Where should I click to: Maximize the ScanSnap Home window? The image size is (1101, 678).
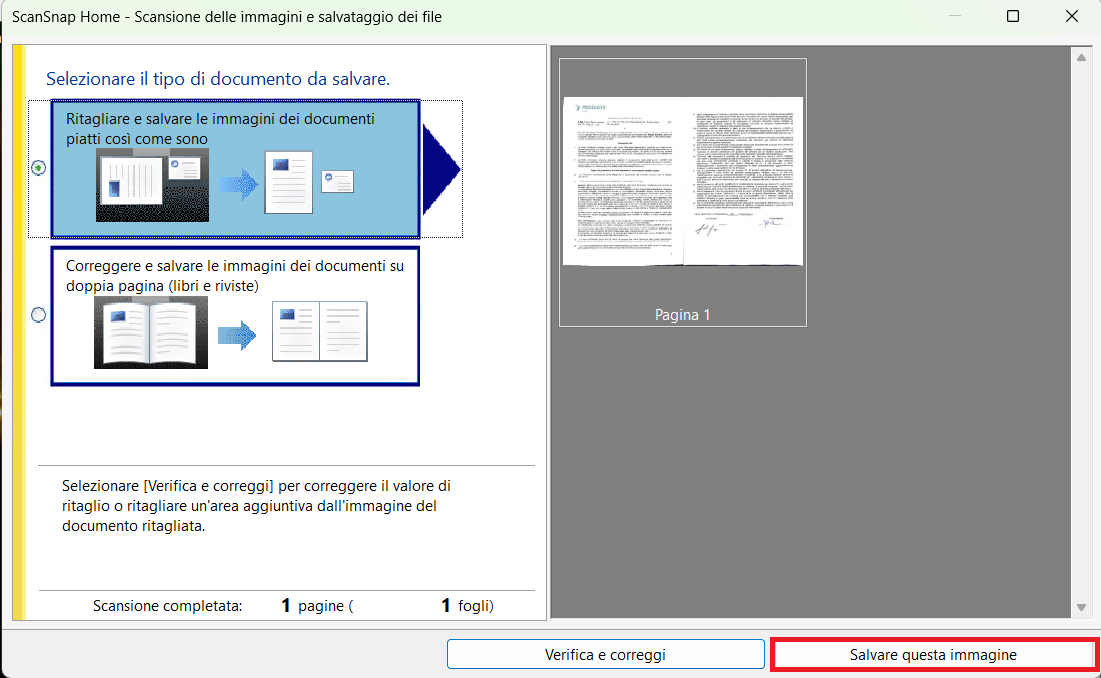click(1012, 16)
